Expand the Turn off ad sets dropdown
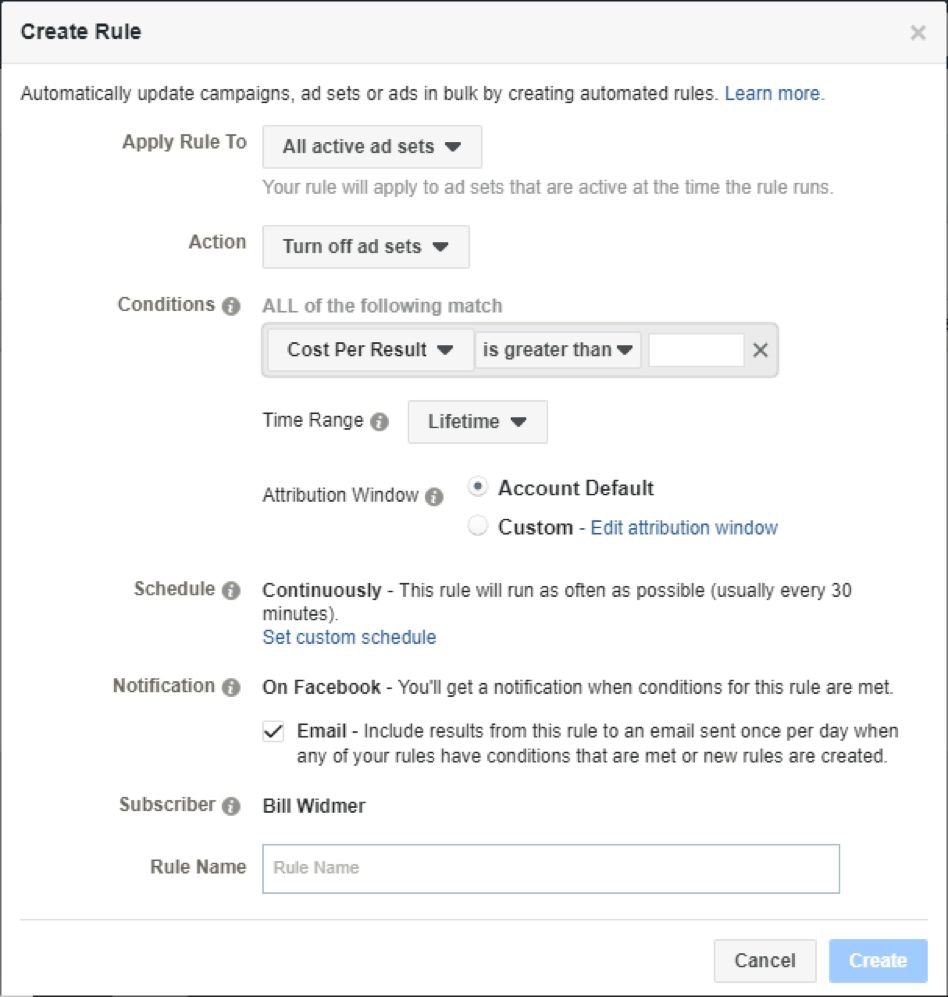Viewport: 948px width, 997px height. click(365, 246)
